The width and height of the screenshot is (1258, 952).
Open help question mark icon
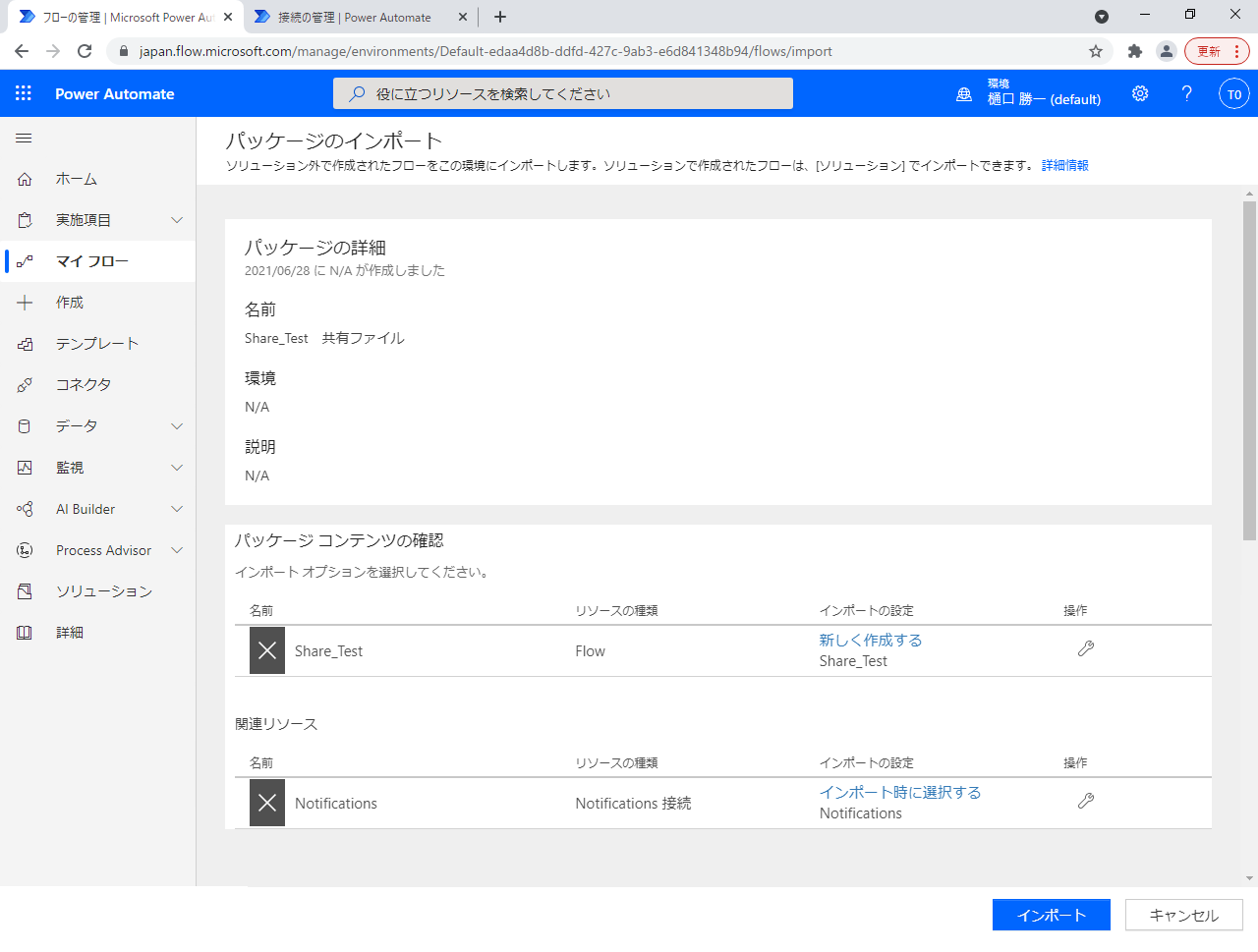click(x=1187, y=93)
